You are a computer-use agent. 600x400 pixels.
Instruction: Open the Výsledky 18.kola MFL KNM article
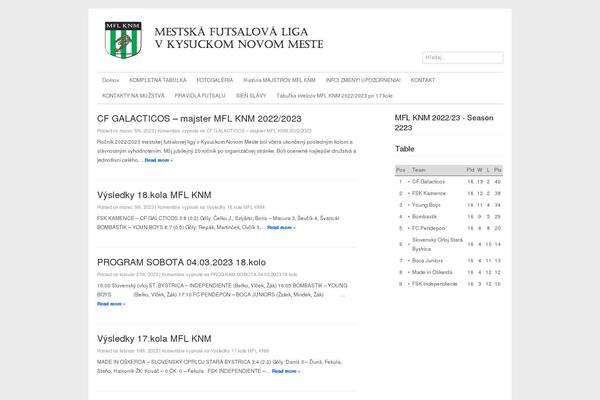(154, 195)
